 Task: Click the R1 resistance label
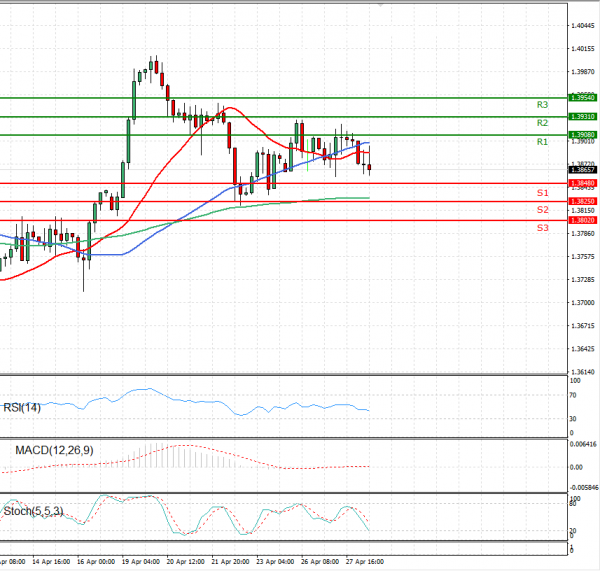(x=542, y=142)
